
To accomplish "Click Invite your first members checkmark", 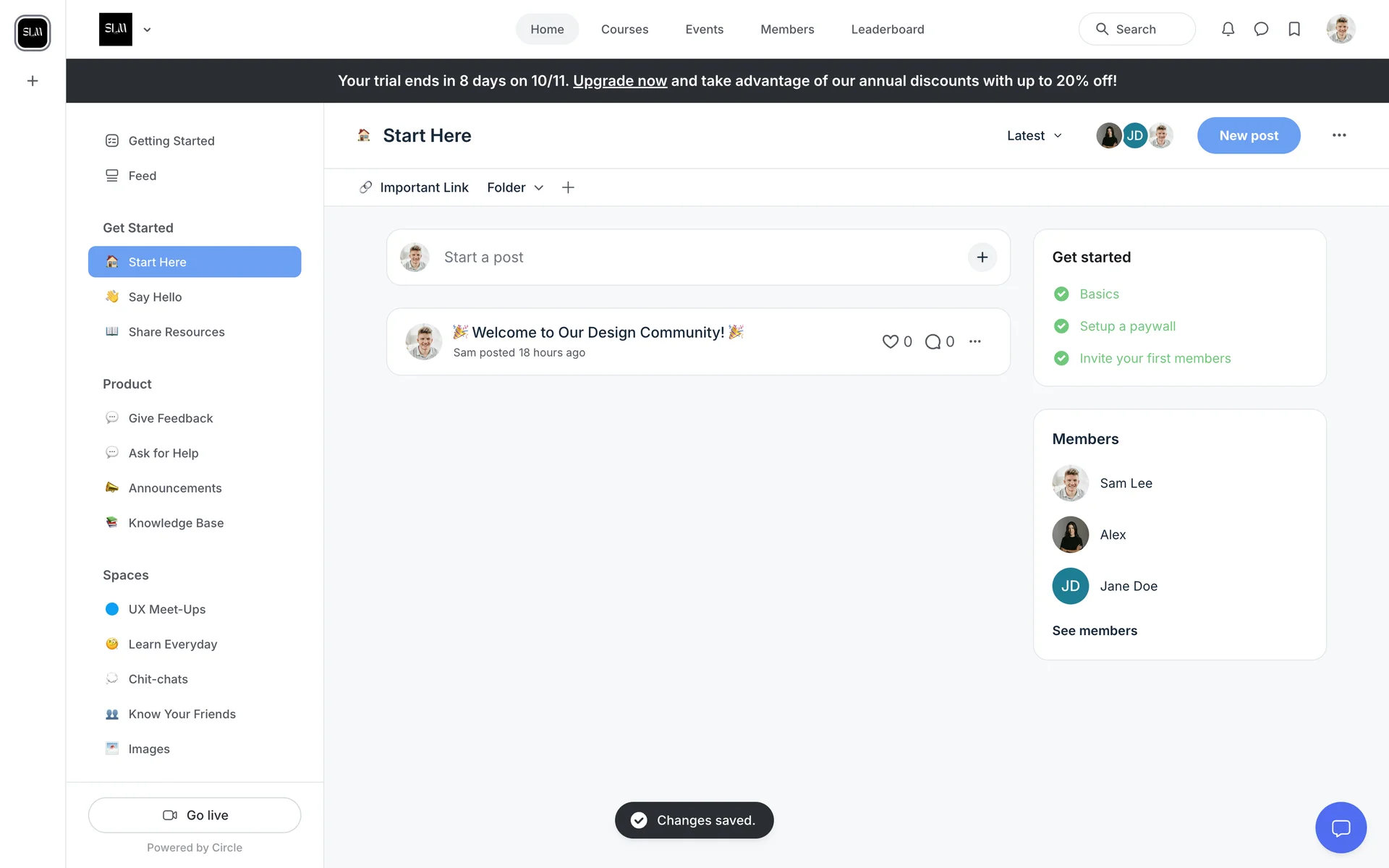I will click(x=1061, y=358).
